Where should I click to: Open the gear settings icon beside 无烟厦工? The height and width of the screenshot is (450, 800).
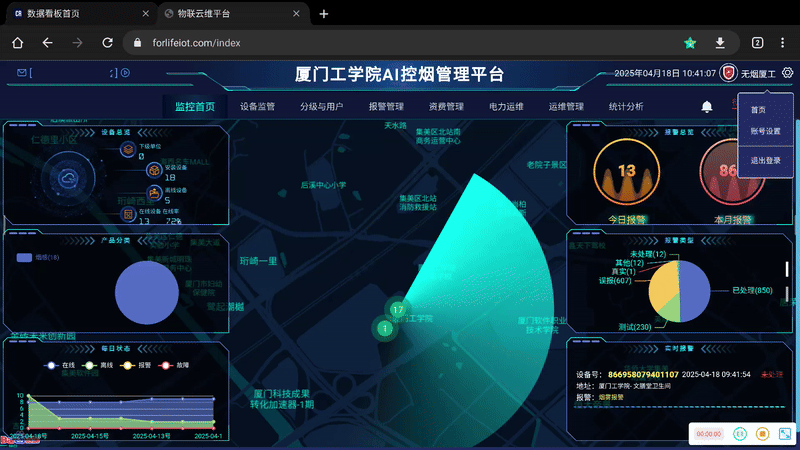(x=788, y=73)
